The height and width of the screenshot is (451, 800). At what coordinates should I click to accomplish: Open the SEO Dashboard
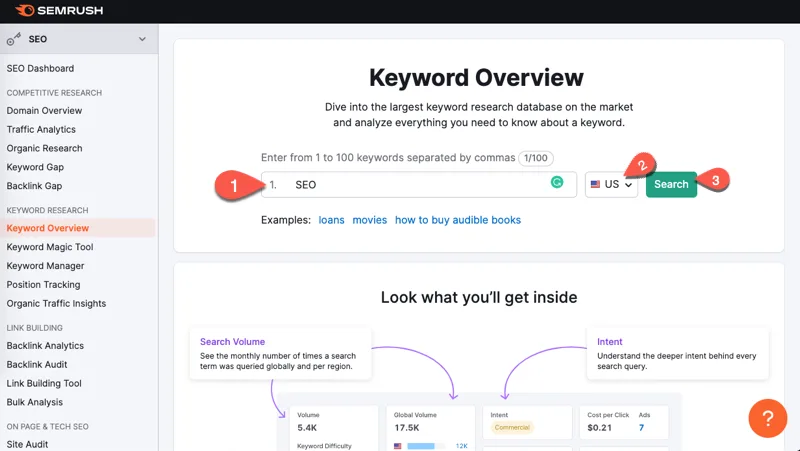pos(40,69)
